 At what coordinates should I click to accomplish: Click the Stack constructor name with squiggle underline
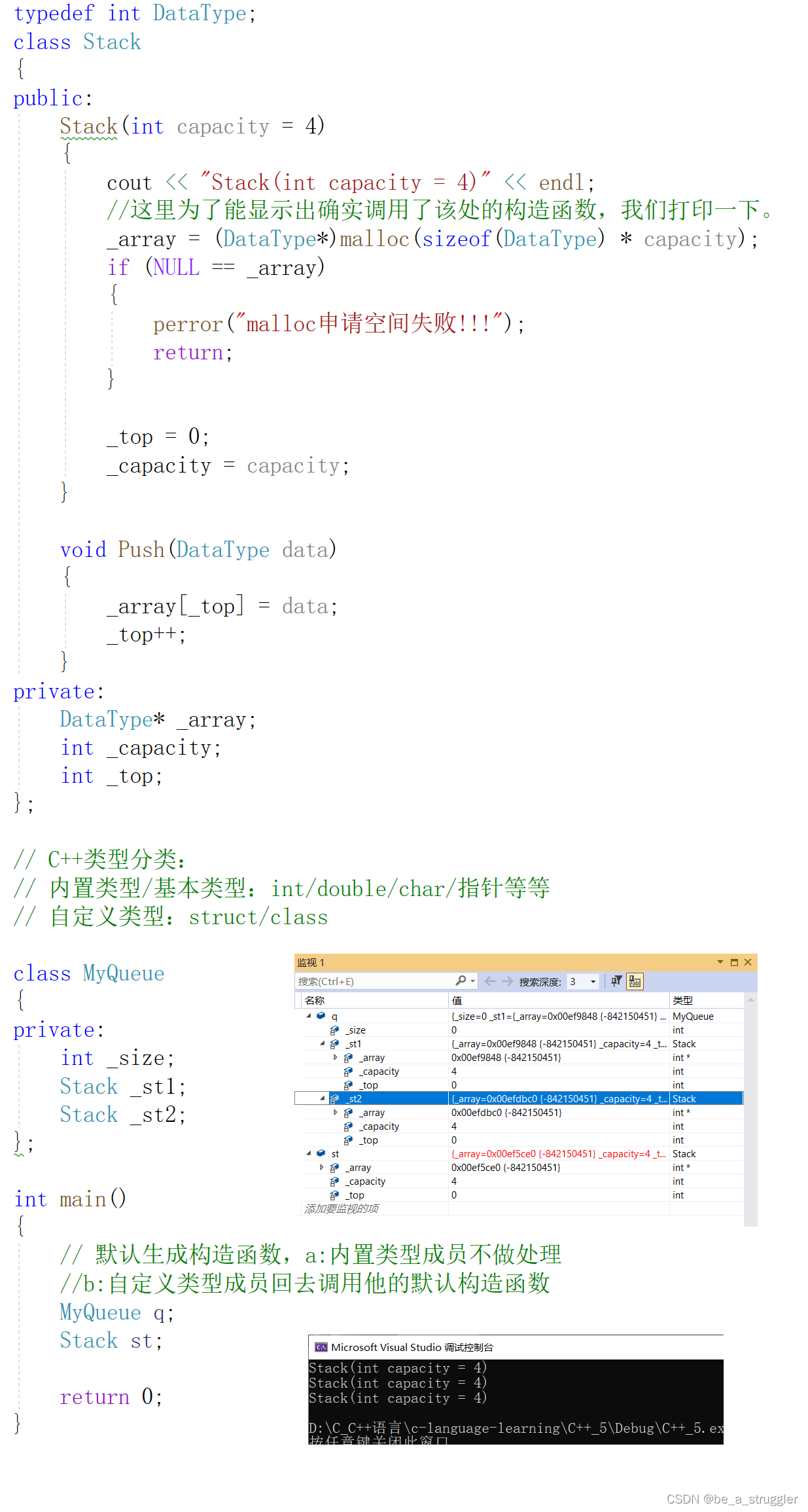88,126
